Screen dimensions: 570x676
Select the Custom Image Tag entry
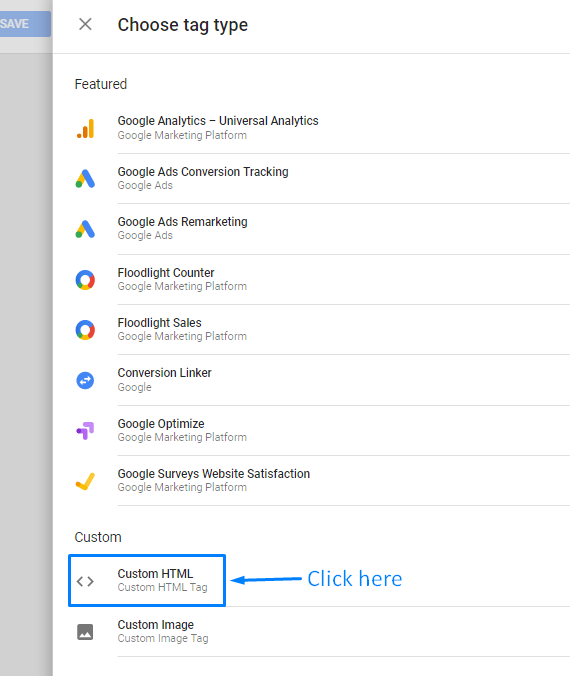pyautogui.click(x=322, y=632)
